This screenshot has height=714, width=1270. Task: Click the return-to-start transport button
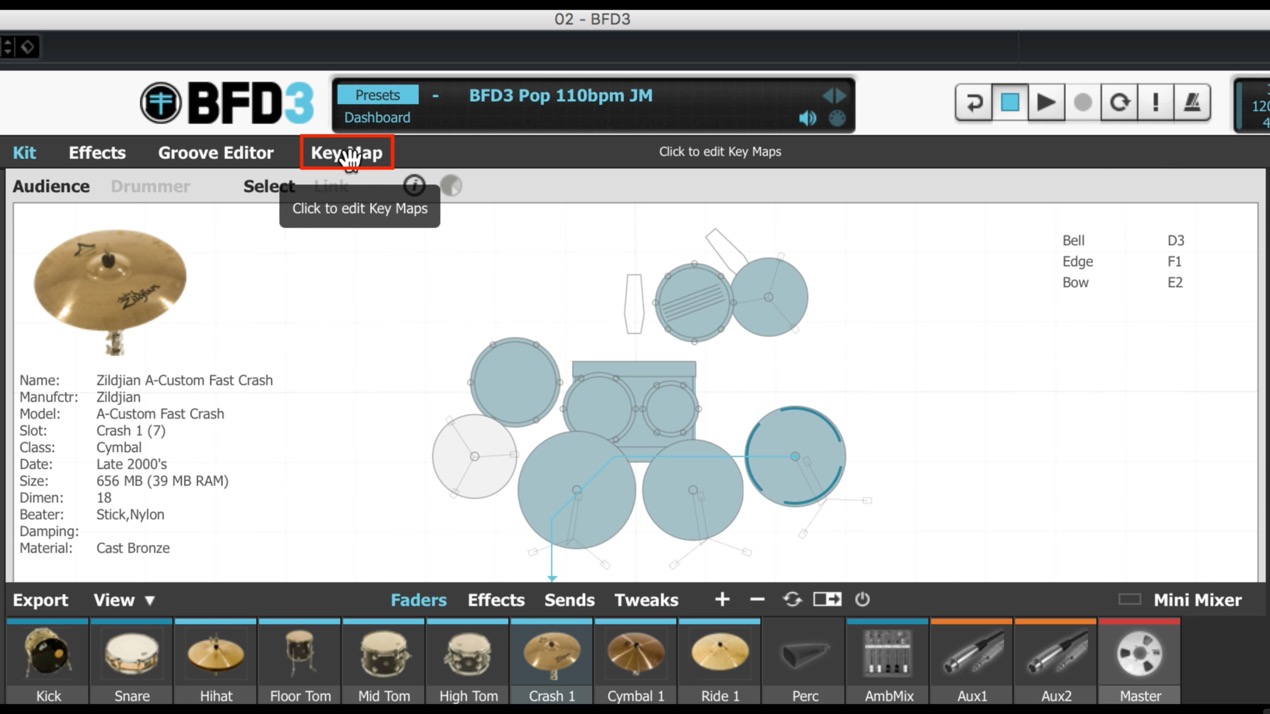pyautogui.click(x=973, y=102)
